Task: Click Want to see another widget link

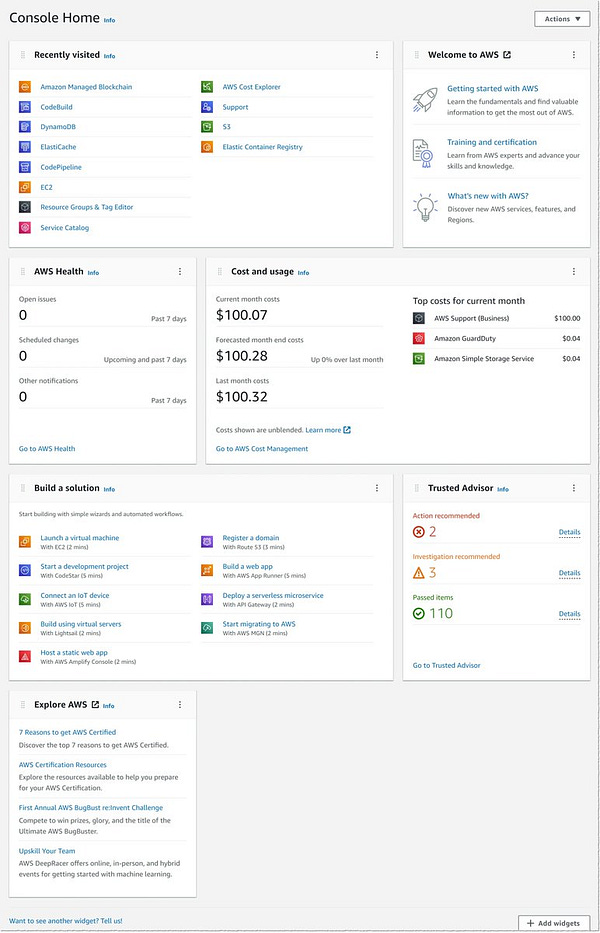Action: click(65, 921)
